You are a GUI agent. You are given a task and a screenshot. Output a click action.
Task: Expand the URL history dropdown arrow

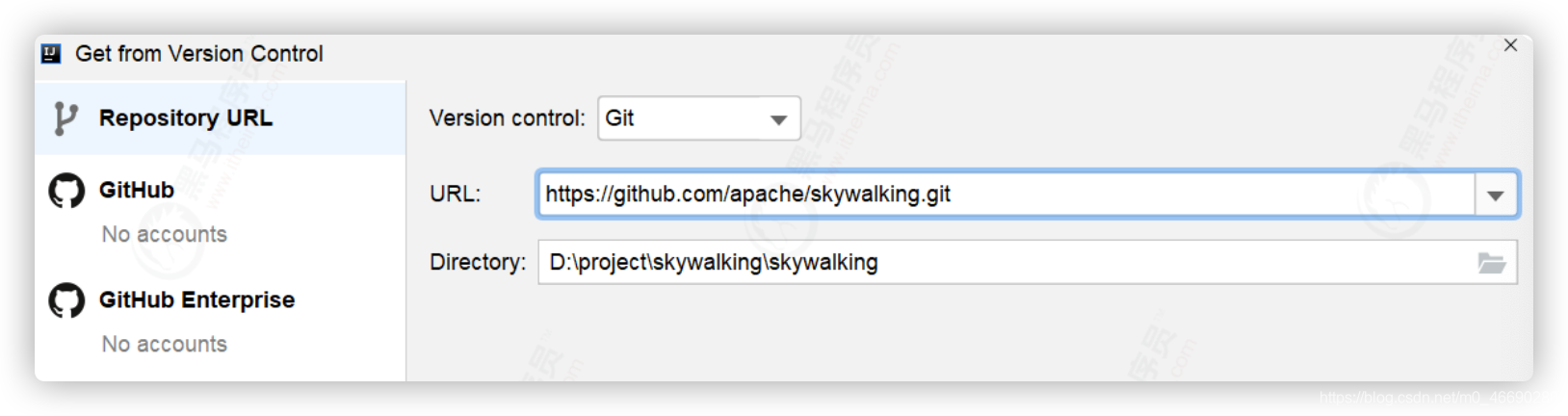pyautogui.click(x=1496, y=195)
